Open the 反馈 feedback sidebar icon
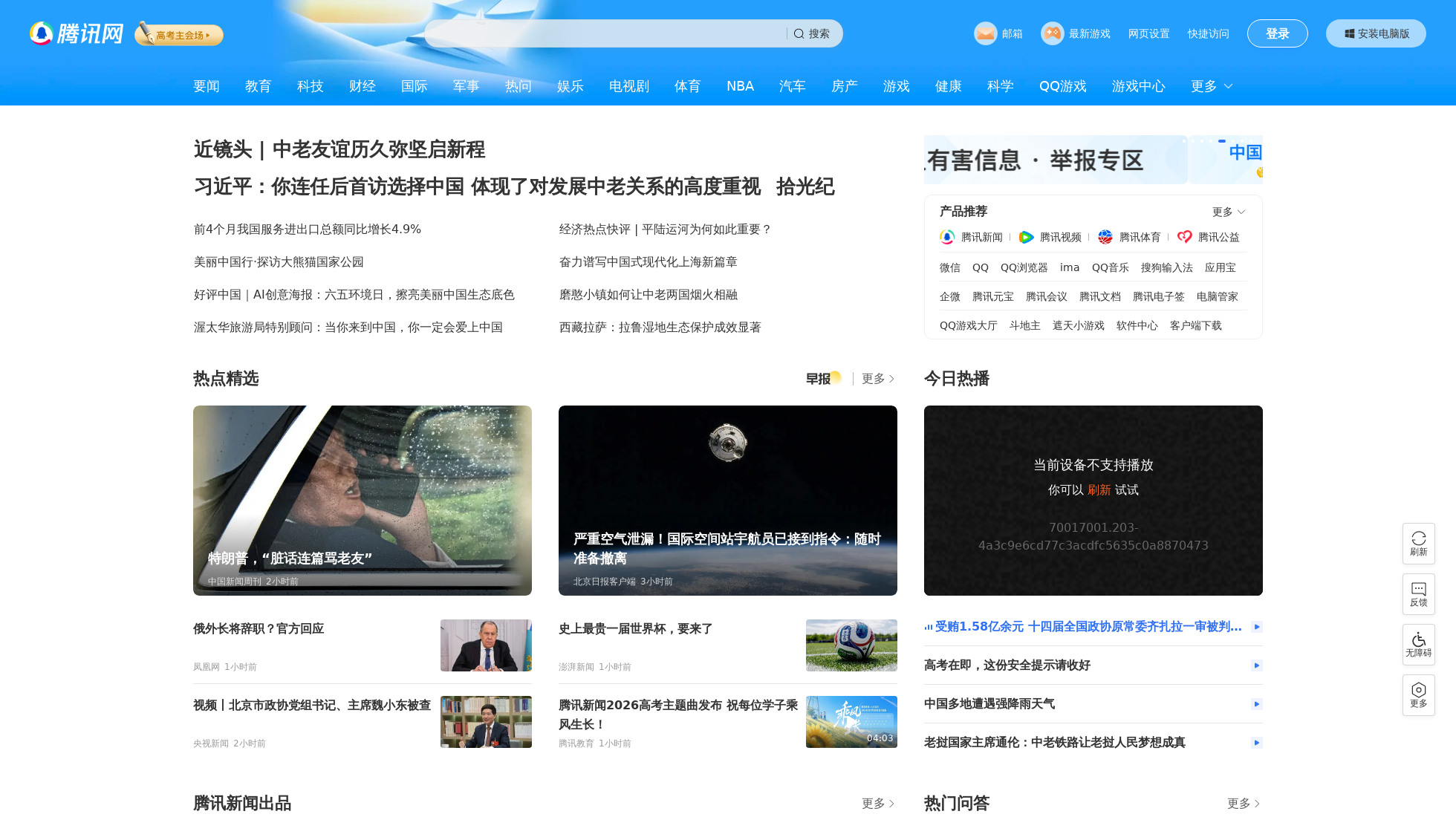This screenshot has height=817, width=1456. pyautogui.click(x=1418, y=593)
